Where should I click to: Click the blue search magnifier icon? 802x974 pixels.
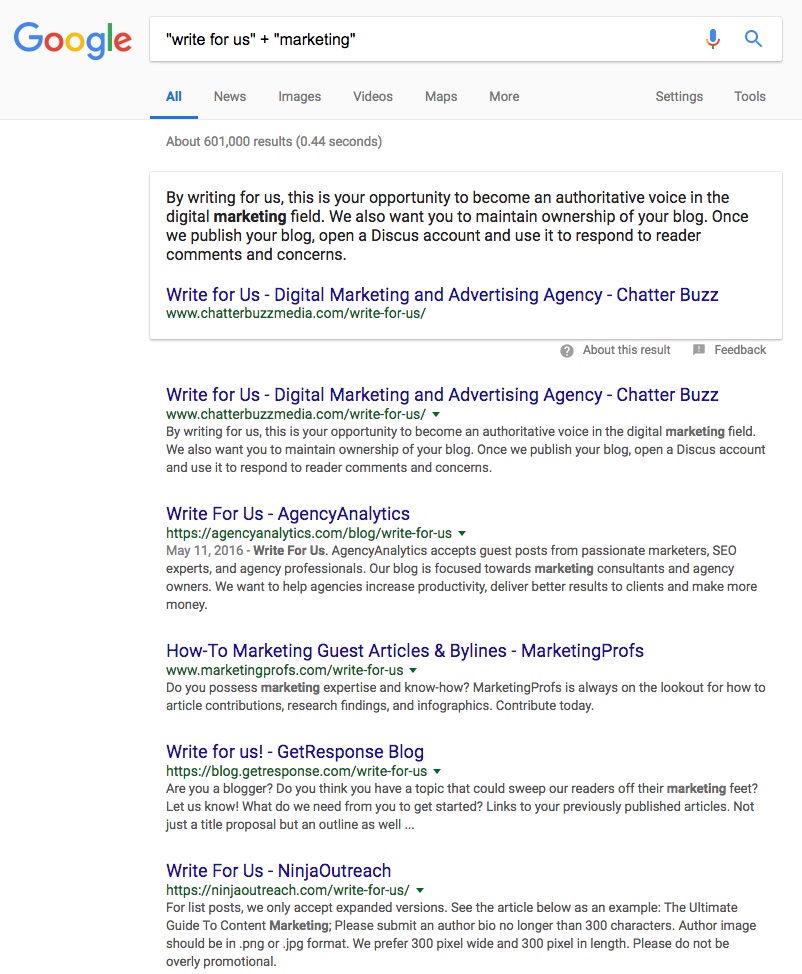753,39
